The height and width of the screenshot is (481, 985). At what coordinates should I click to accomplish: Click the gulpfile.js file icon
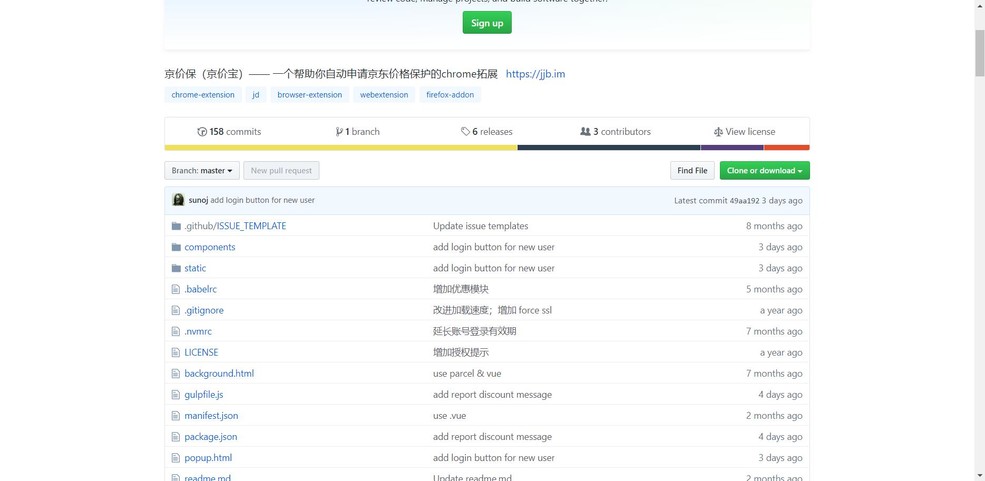click(x=176, y=394)
